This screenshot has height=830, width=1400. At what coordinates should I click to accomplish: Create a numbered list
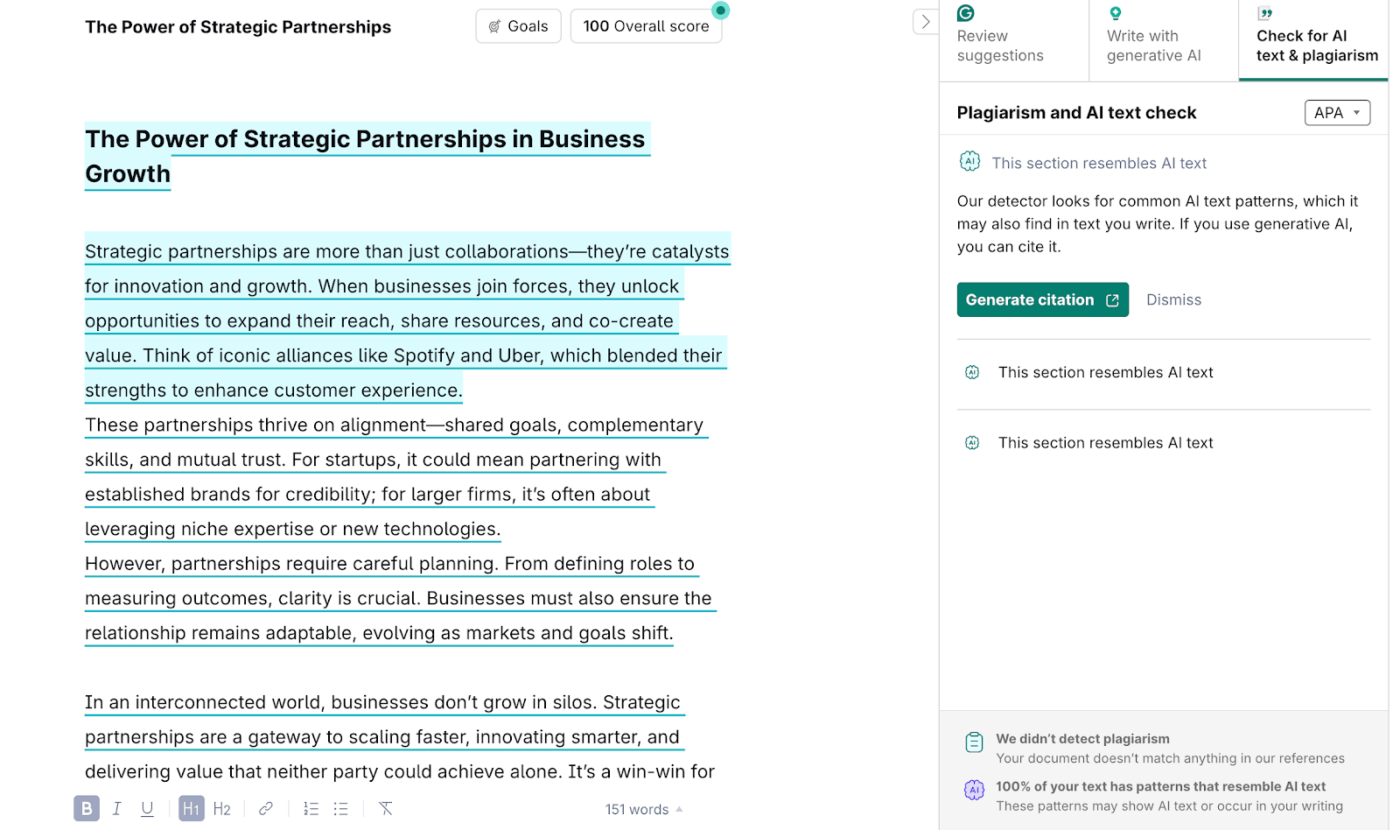[311, 809]
